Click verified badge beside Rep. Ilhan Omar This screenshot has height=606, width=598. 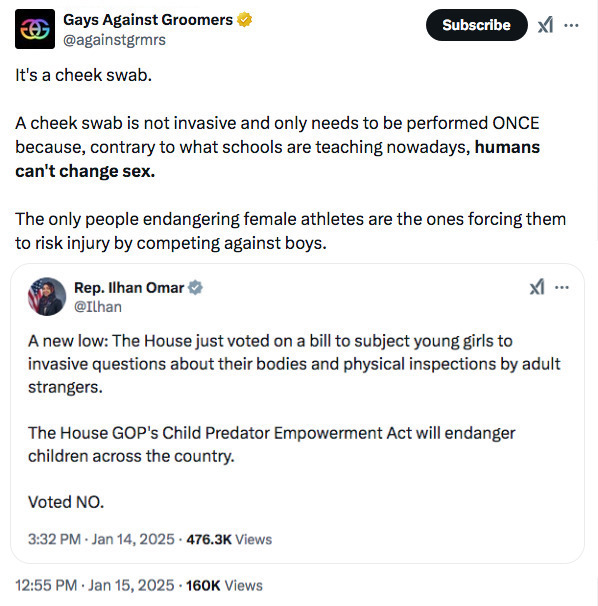pos(195,288)
